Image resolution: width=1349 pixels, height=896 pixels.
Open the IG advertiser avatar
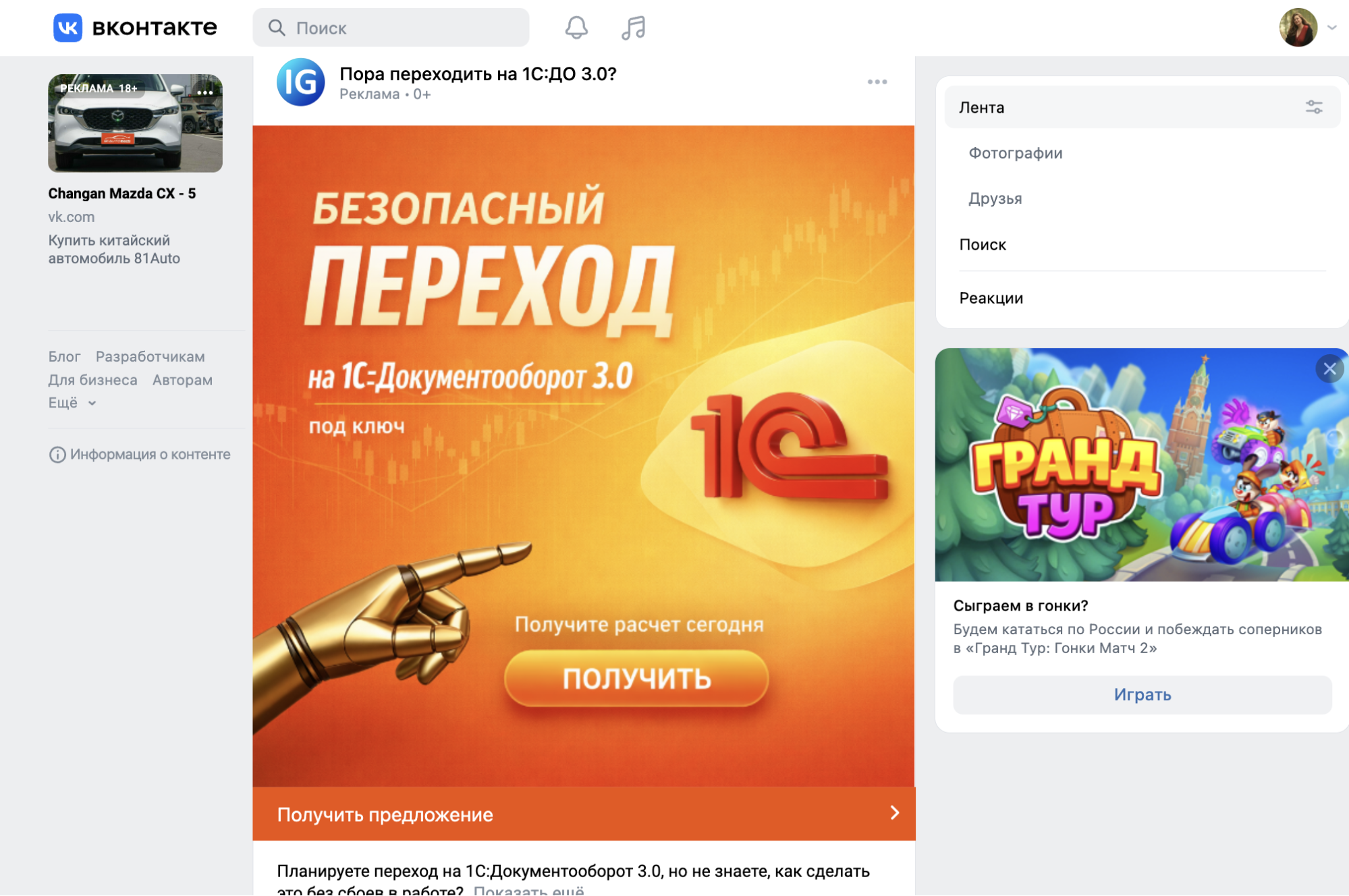click(300, 82)
